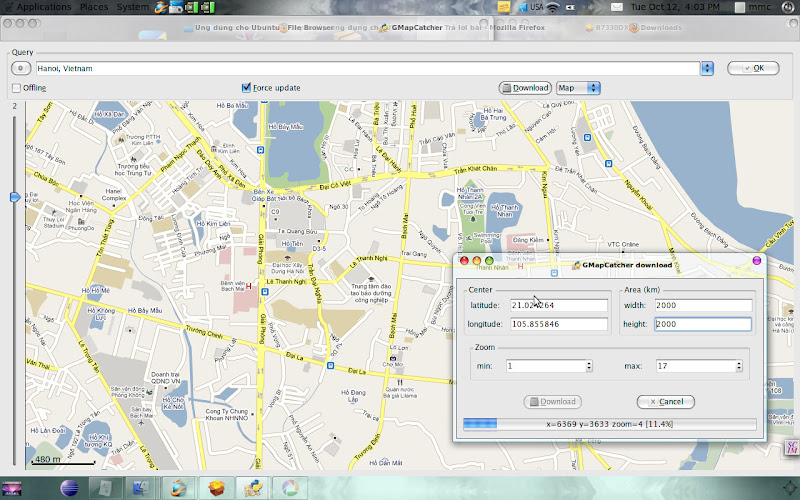Click the Area height field
The width and height of the screenshot is (800, 500).
pos(703,324)
